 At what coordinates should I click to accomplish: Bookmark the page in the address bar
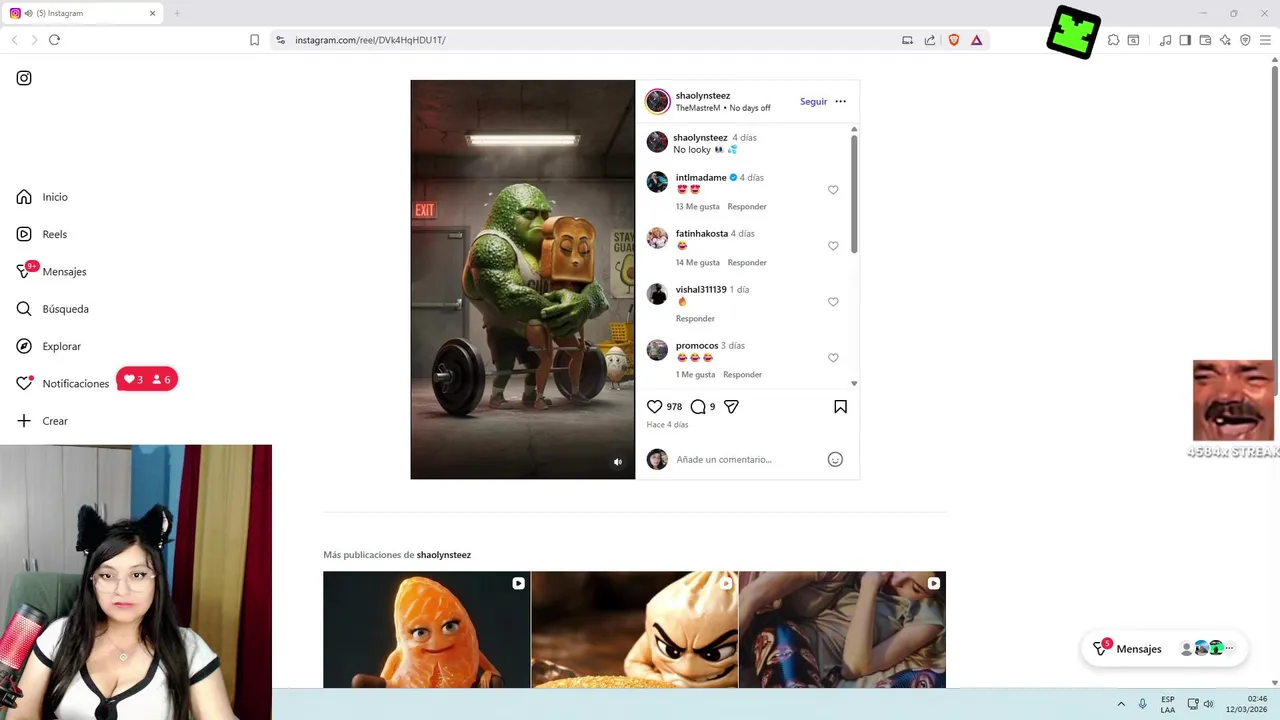point(254,40)
